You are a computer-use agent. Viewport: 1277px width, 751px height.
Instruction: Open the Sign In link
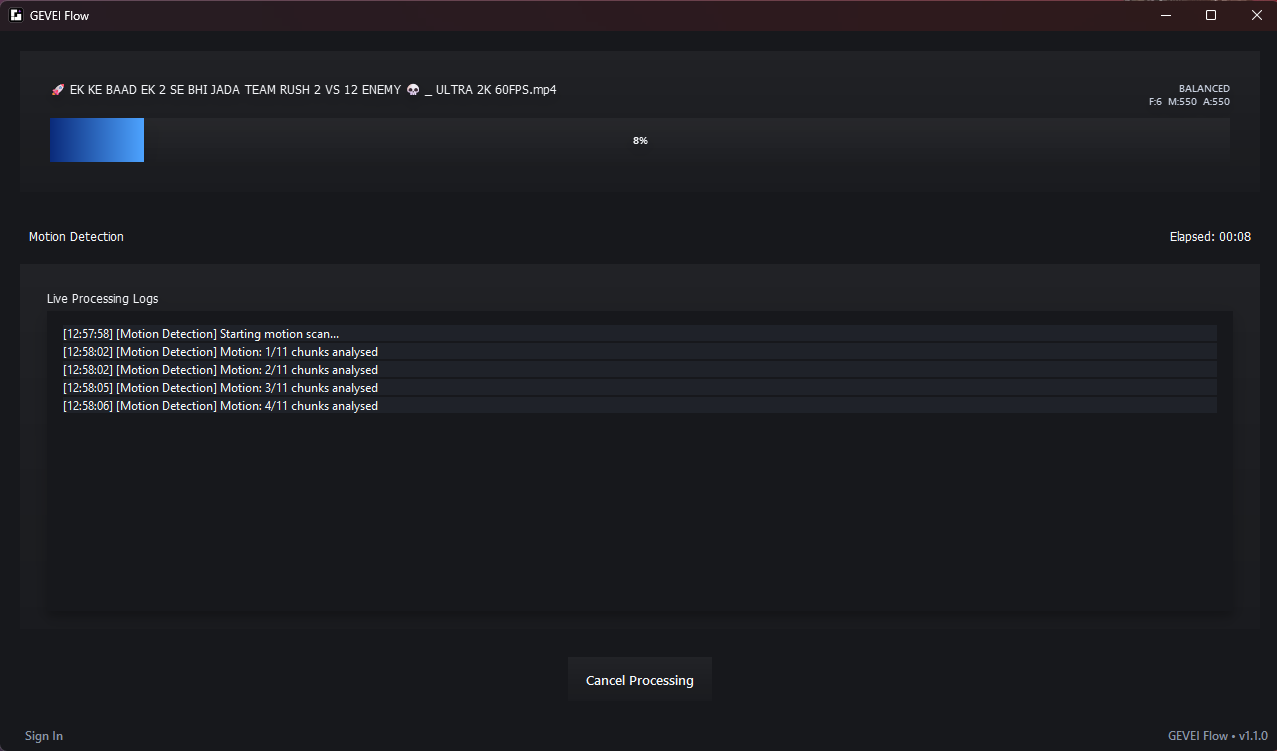coord(44,736)
